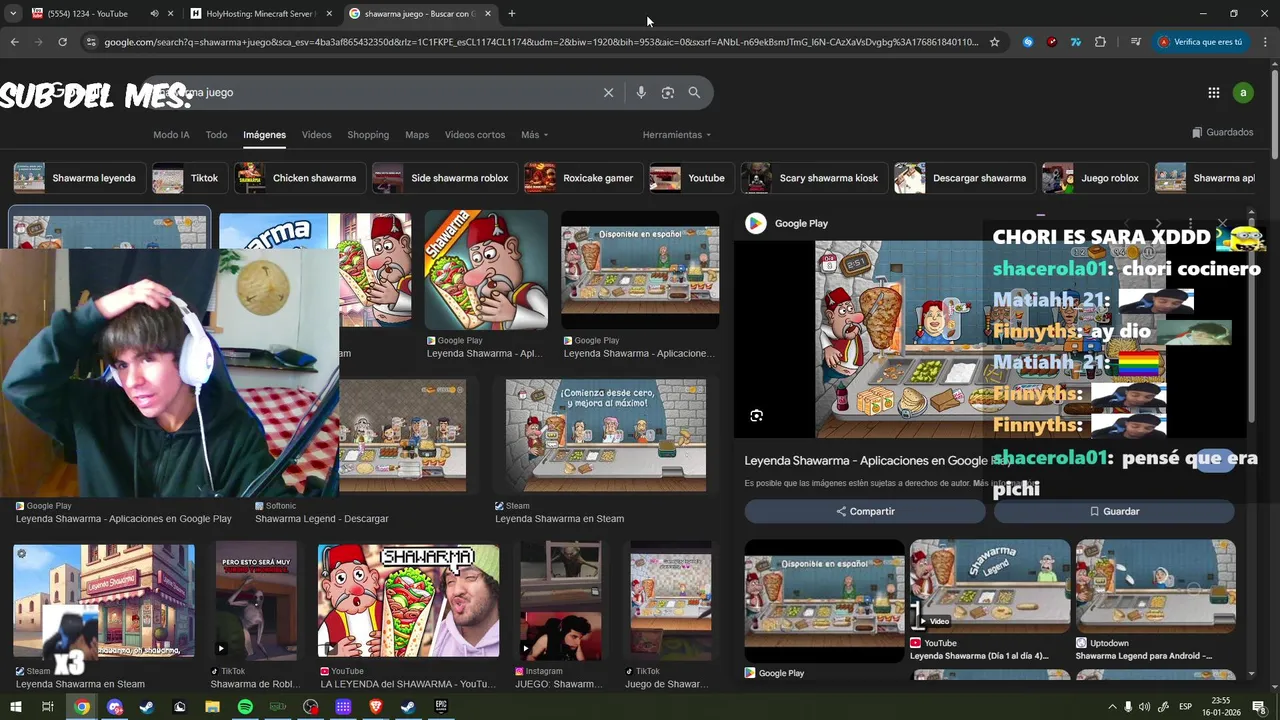
Task: Switch to the Videos cortos tab
Action: click(x=475, y=135)
